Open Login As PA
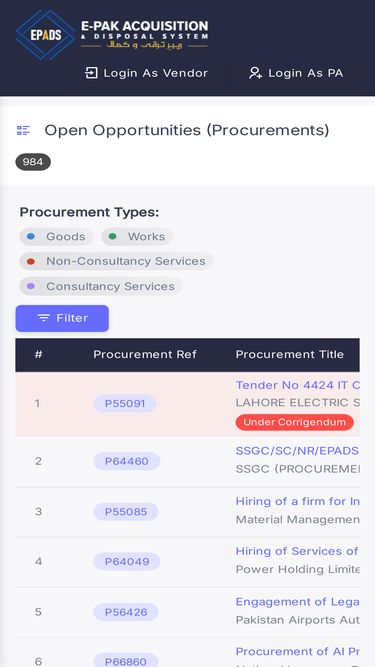The height and width of the screenshot is (667, 375). tap(296, 73)
